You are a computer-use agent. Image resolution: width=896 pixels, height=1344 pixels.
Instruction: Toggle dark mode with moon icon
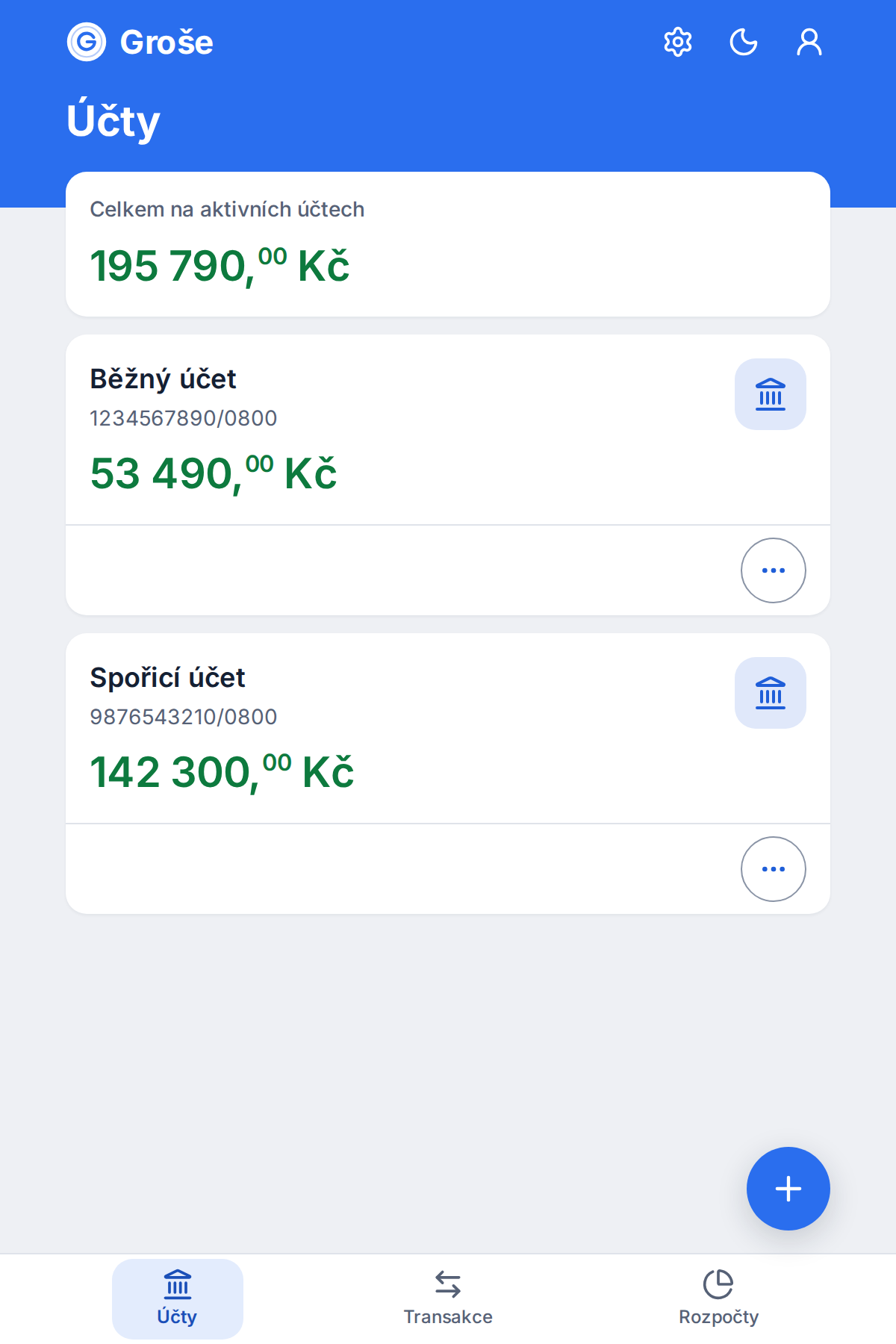pos(744,42)
